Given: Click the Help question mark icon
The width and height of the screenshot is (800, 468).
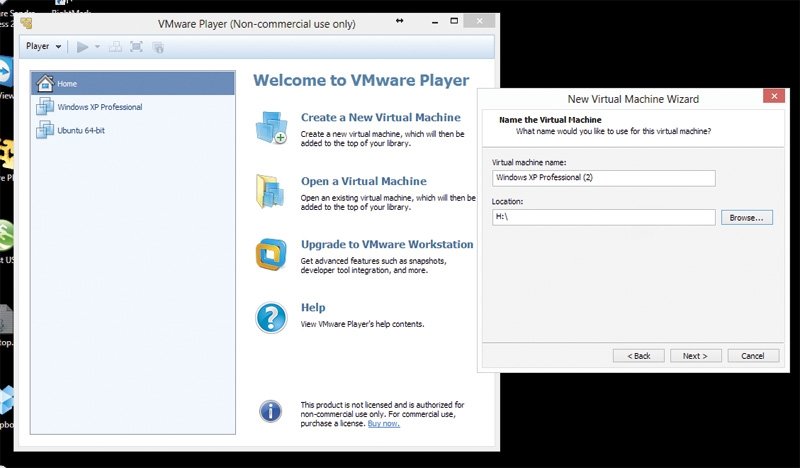Looking at the screenshot, I should 271,317.
